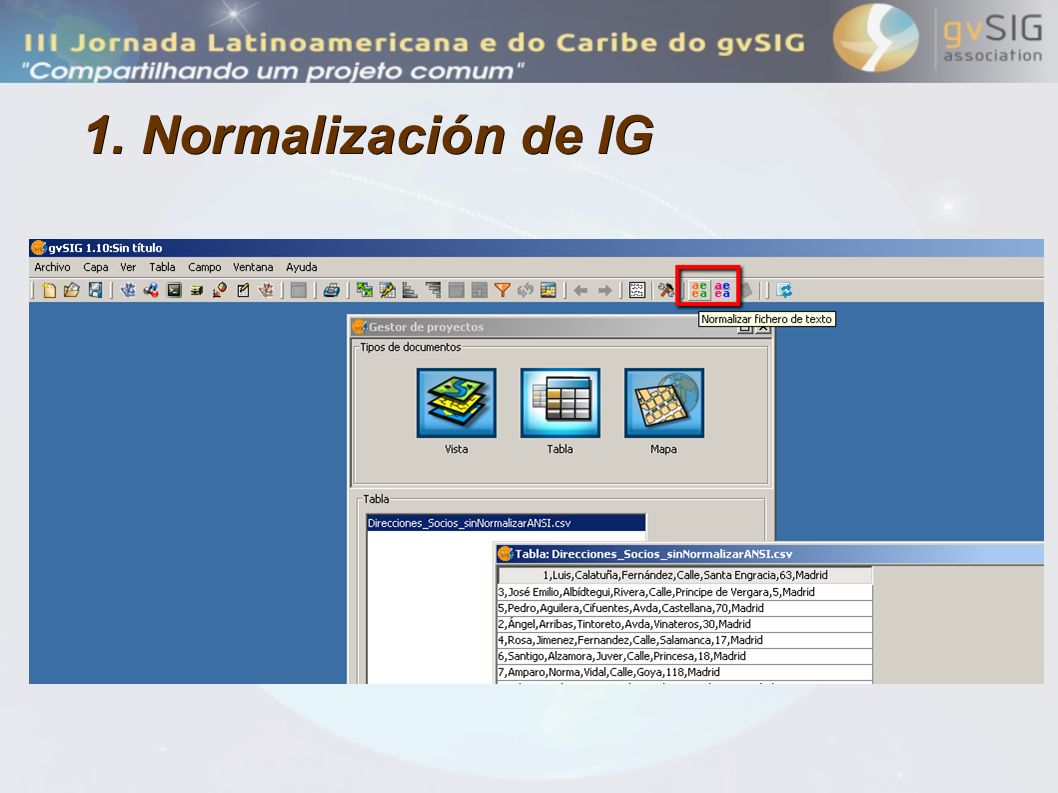Open the Archivo menu

52,267
